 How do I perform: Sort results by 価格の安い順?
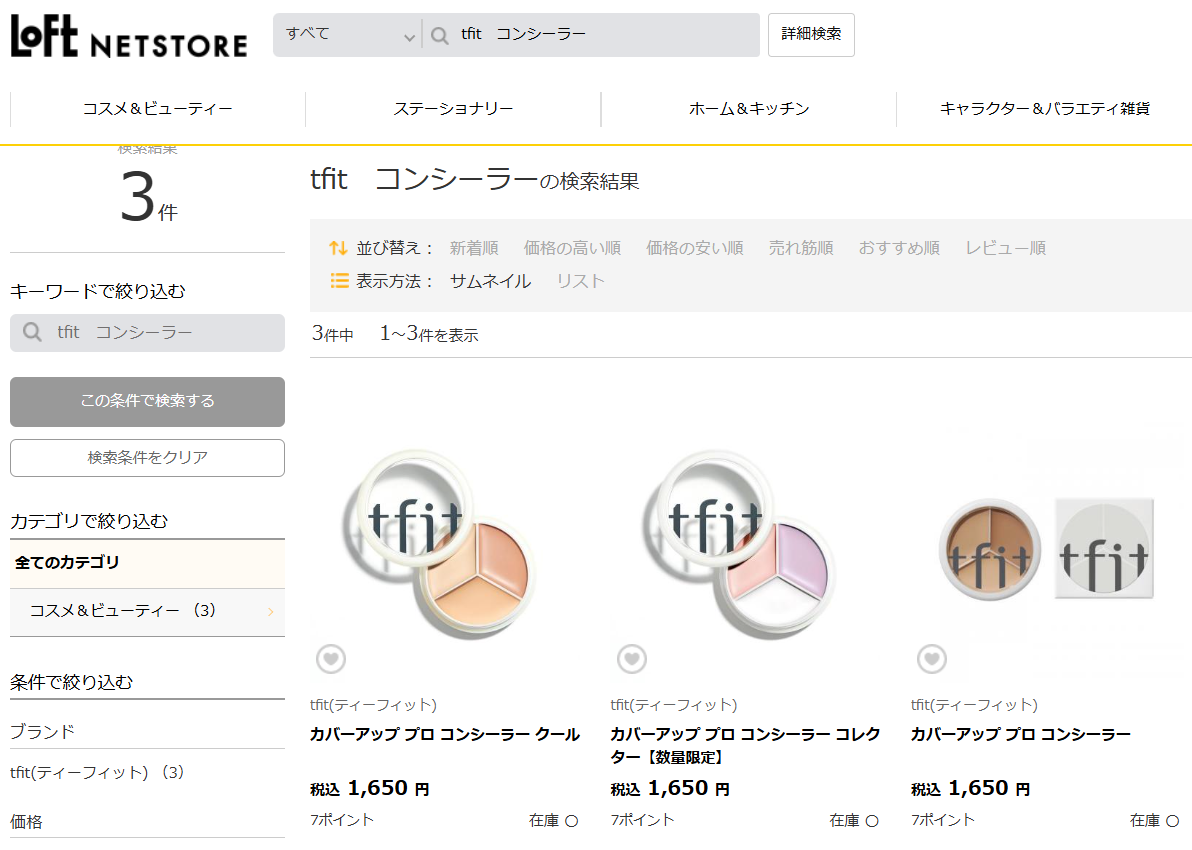click(694, 248)
